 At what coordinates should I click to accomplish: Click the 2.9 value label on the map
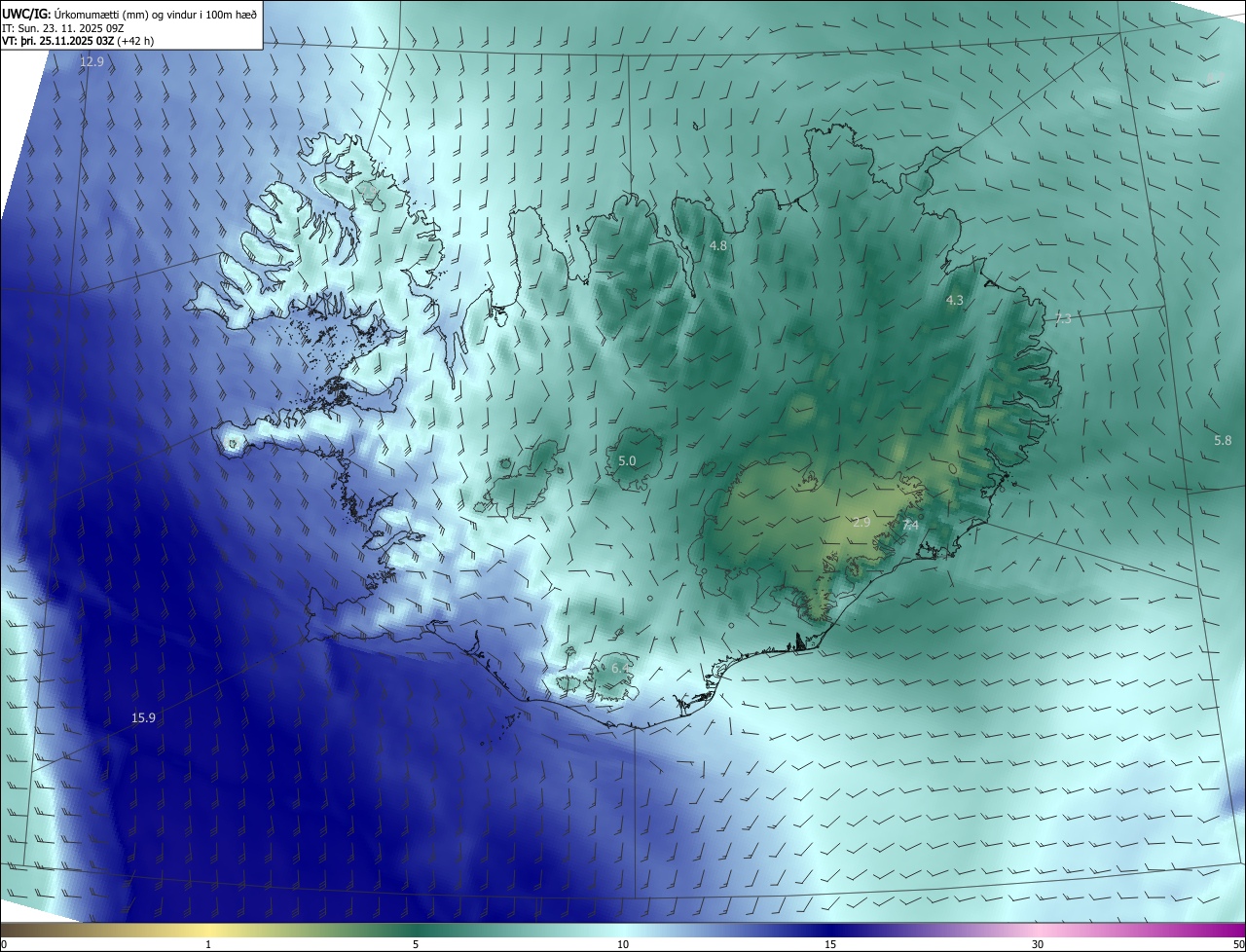tap(861, 523)
